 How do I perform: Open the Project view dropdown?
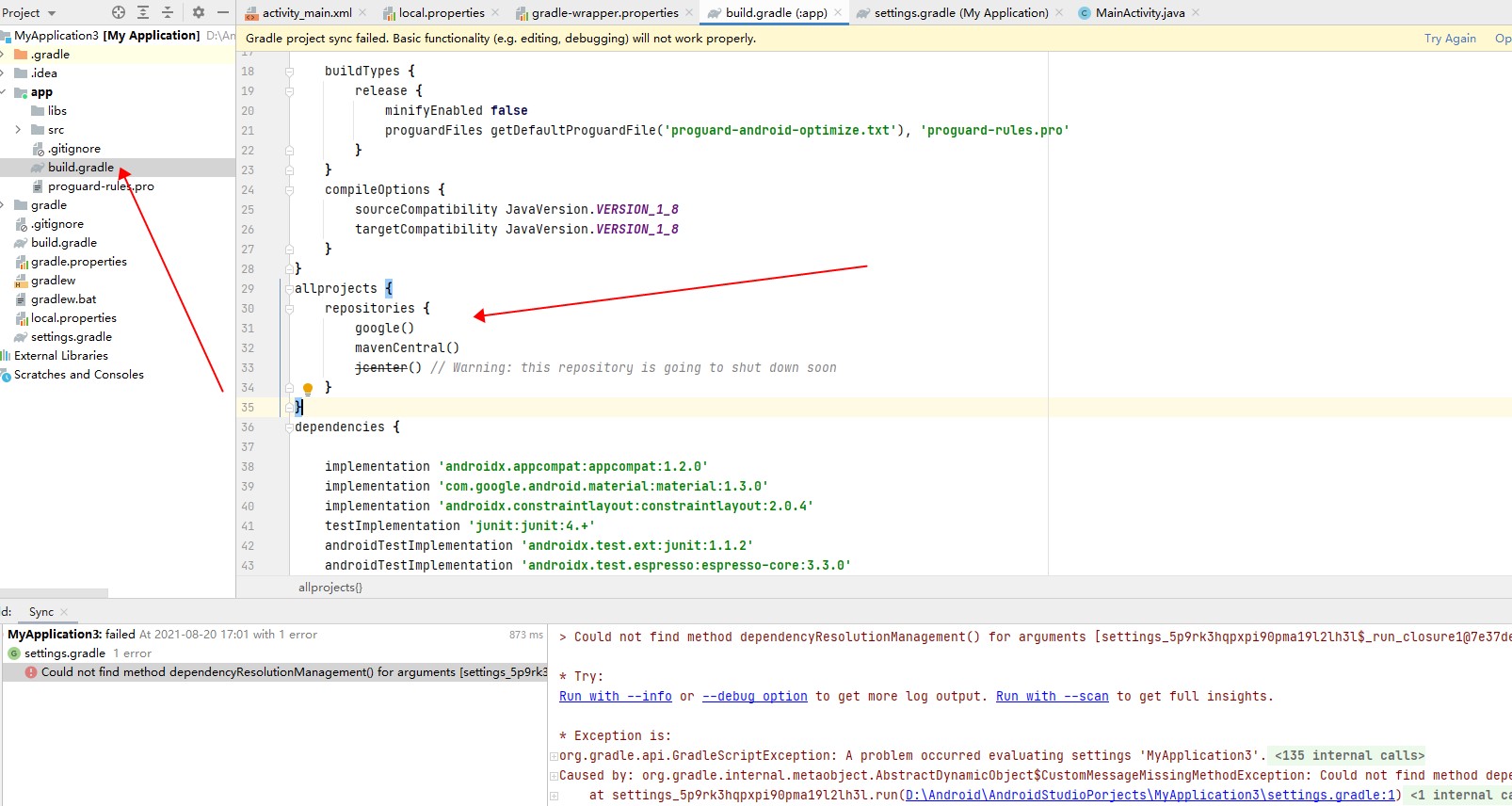pyautogui.click(x=29, y=12)
